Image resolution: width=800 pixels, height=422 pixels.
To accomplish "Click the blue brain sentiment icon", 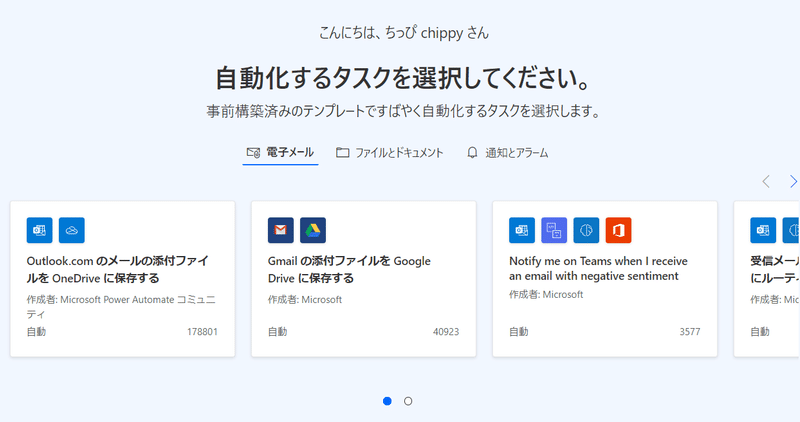I will point(586,230).
